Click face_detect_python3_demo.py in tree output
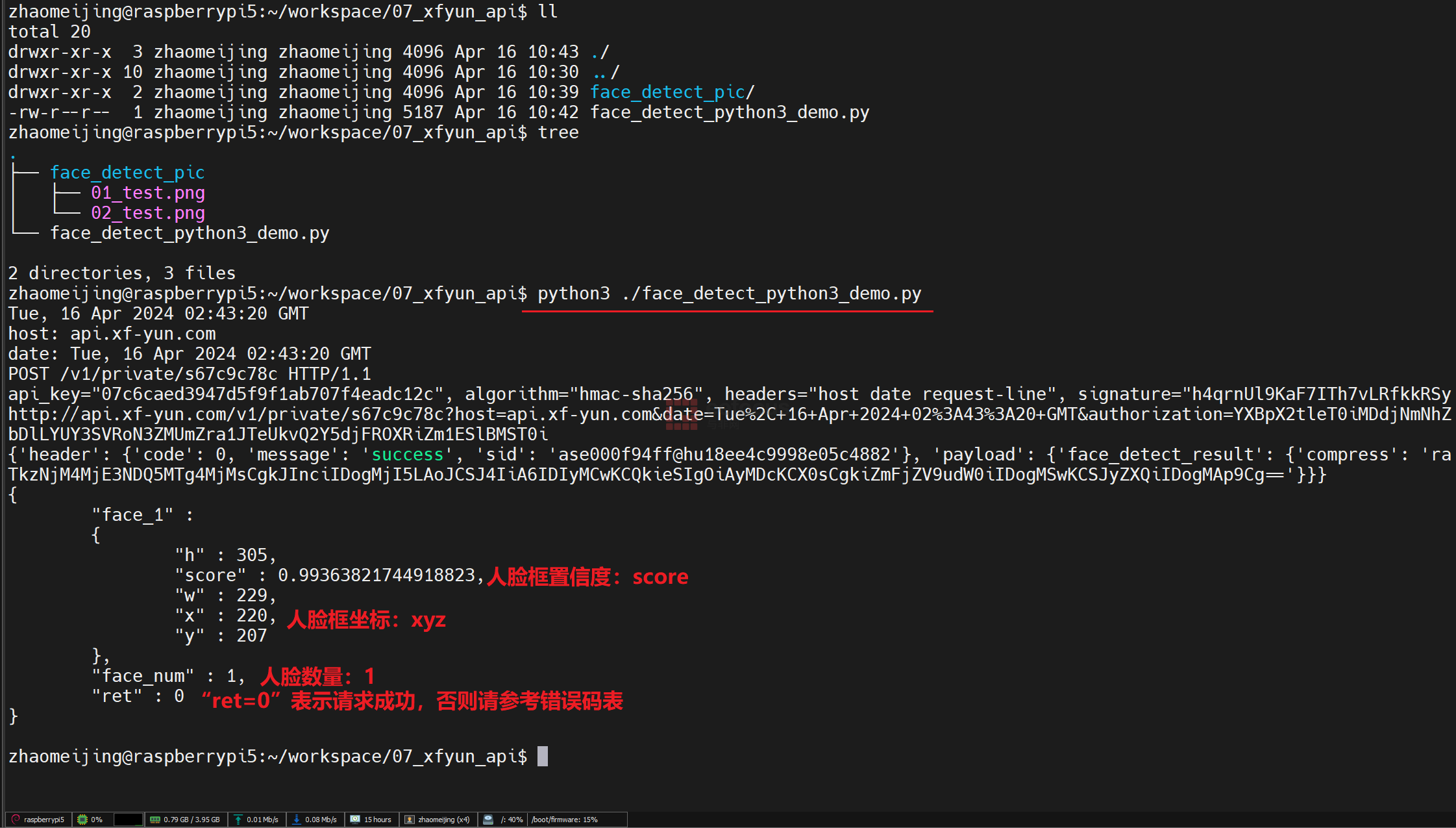 [x=190, y=233]
